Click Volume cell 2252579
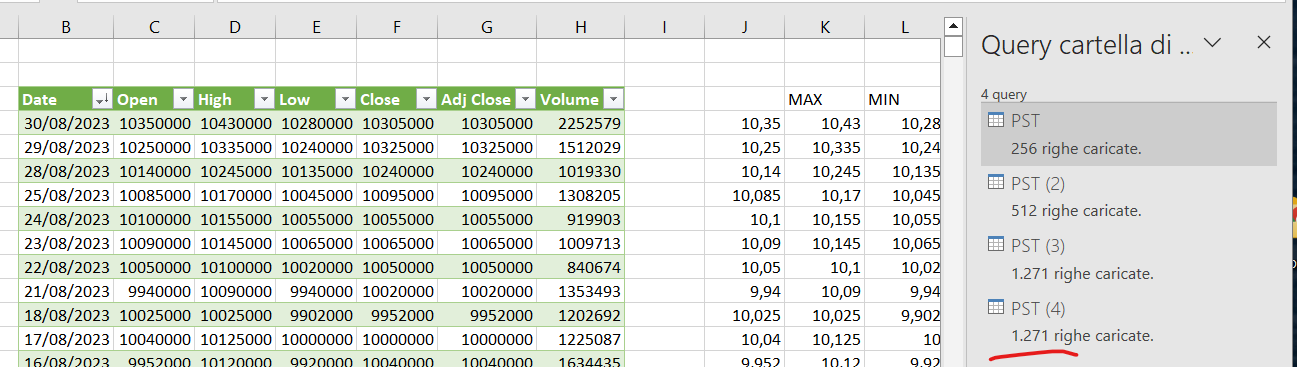Screen dimensions: 1297x367 pyautogui.click(x=581, y=123)
